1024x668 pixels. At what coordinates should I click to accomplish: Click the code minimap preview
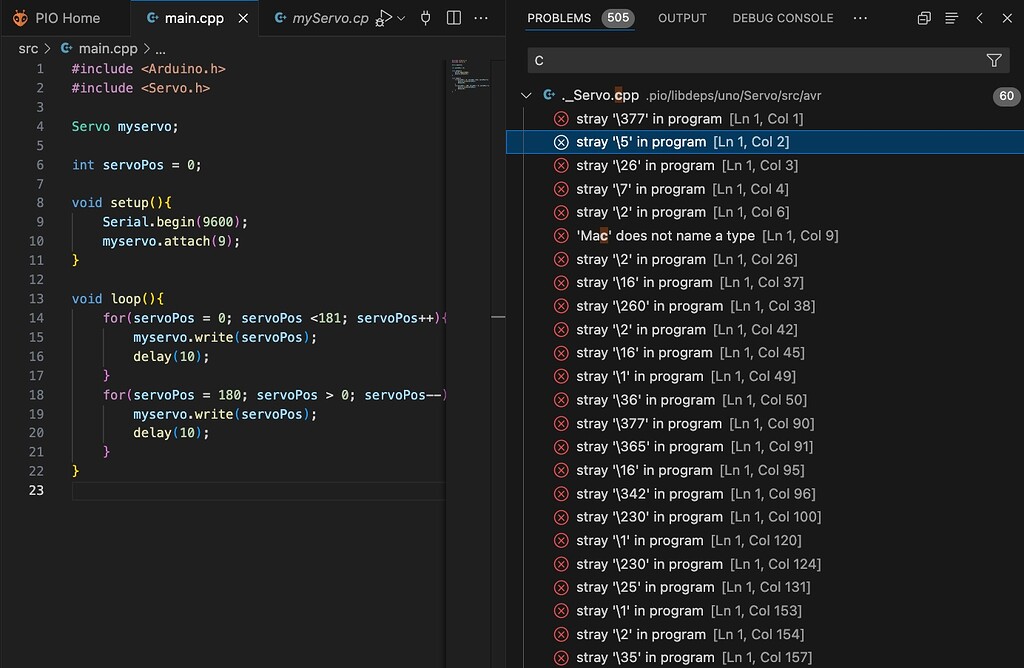[x=470, y=75]
